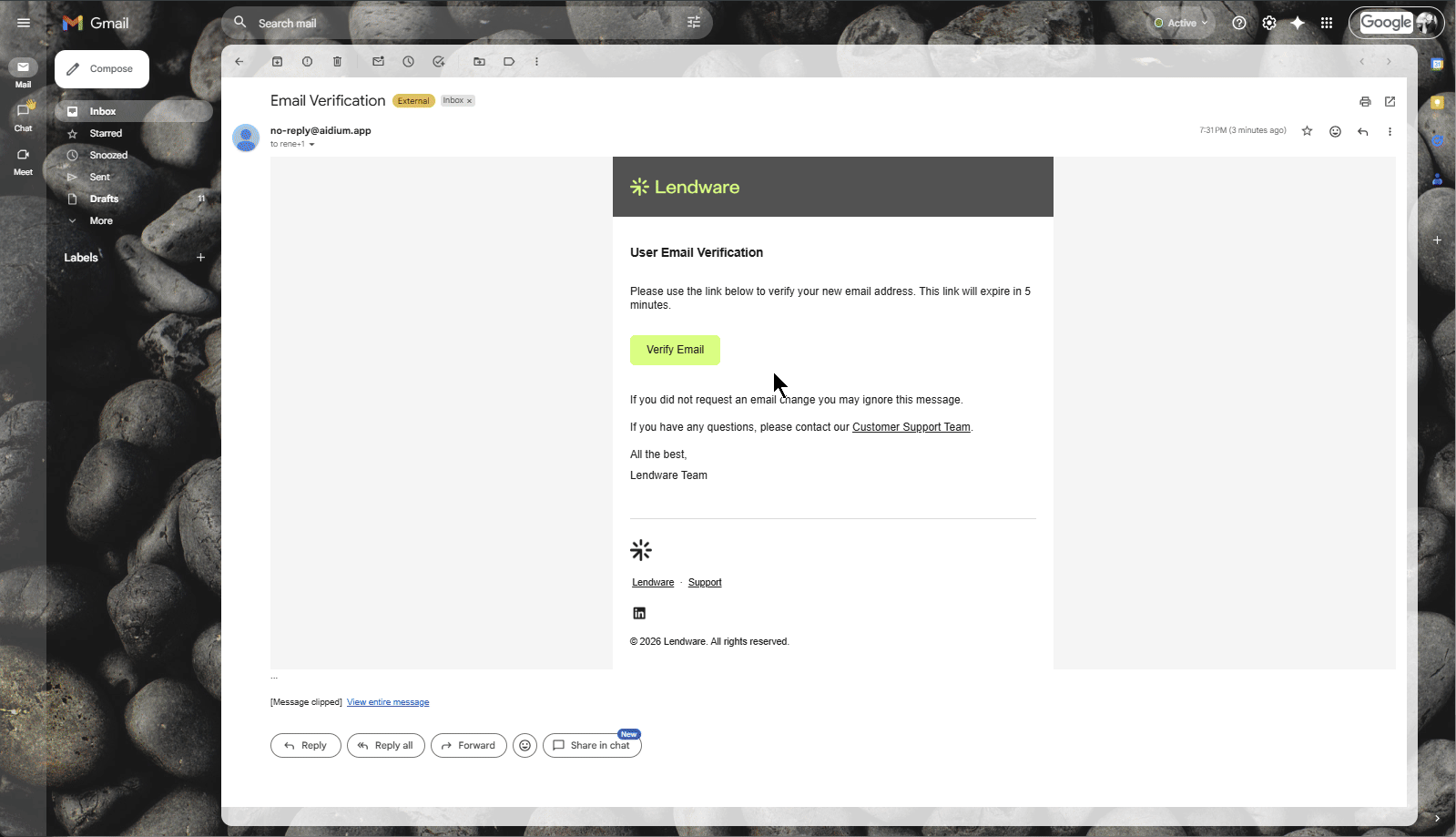Open the Inbox folder
This screenshot has width=1456, height=837.
[x=133, y=111]
